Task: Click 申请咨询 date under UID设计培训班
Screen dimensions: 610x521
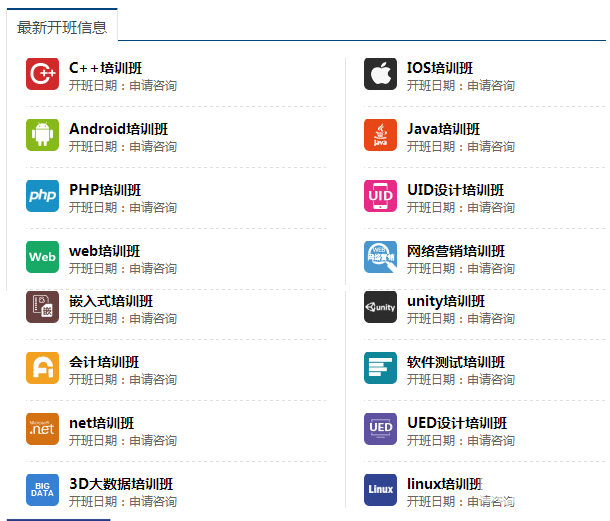Action: [491, 207]
